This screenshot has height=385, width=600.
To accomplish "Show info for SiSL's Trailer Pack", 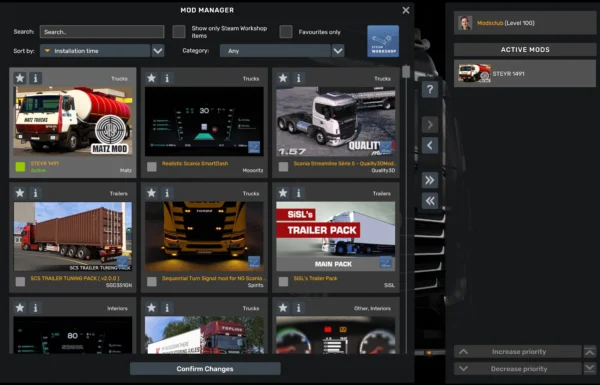I will [x=298, y=193].
